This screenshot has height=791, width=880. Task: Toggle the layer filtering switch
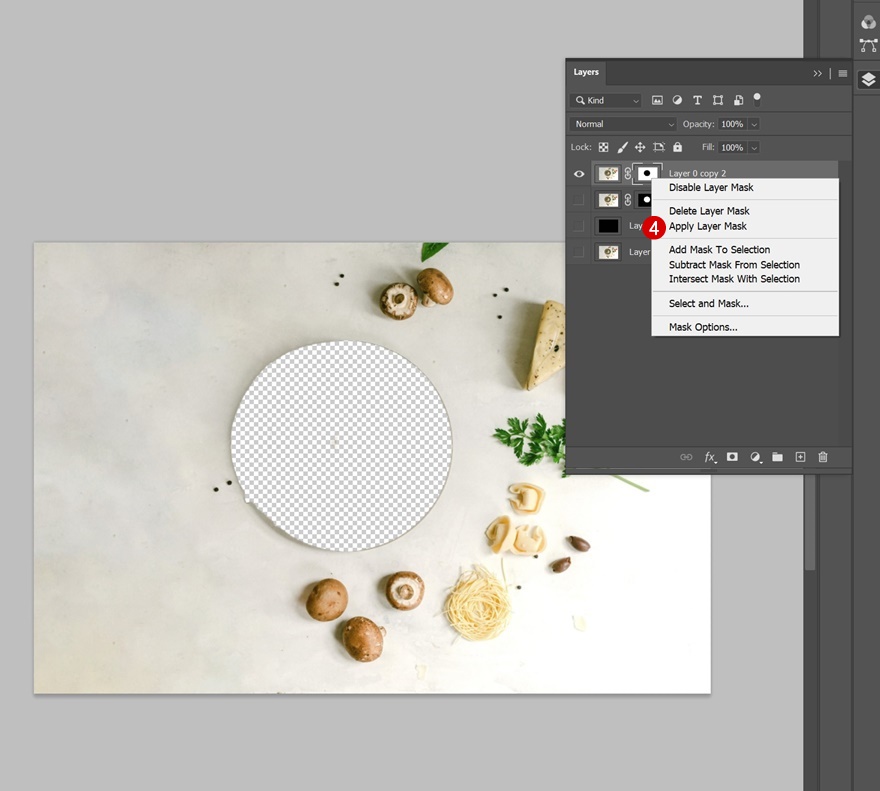tap(757, 99)
